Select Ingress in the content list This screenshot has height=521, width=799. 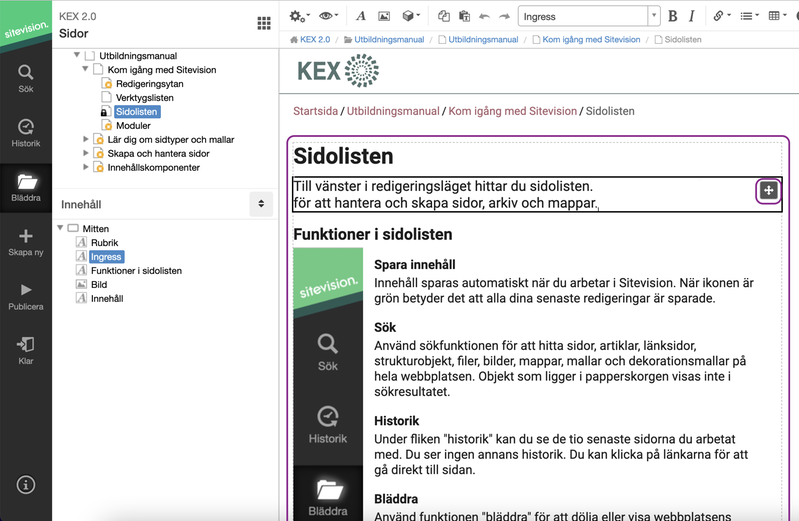tap(106, 257)
